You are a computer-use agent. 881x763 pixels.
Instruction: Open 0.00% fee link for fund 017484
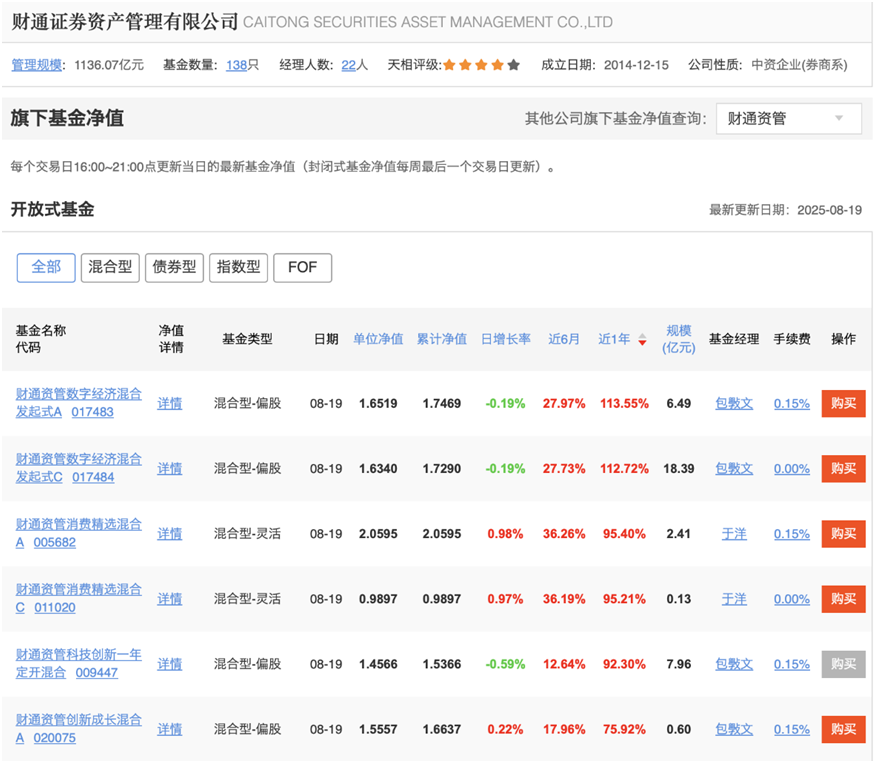tap(792, 469)
